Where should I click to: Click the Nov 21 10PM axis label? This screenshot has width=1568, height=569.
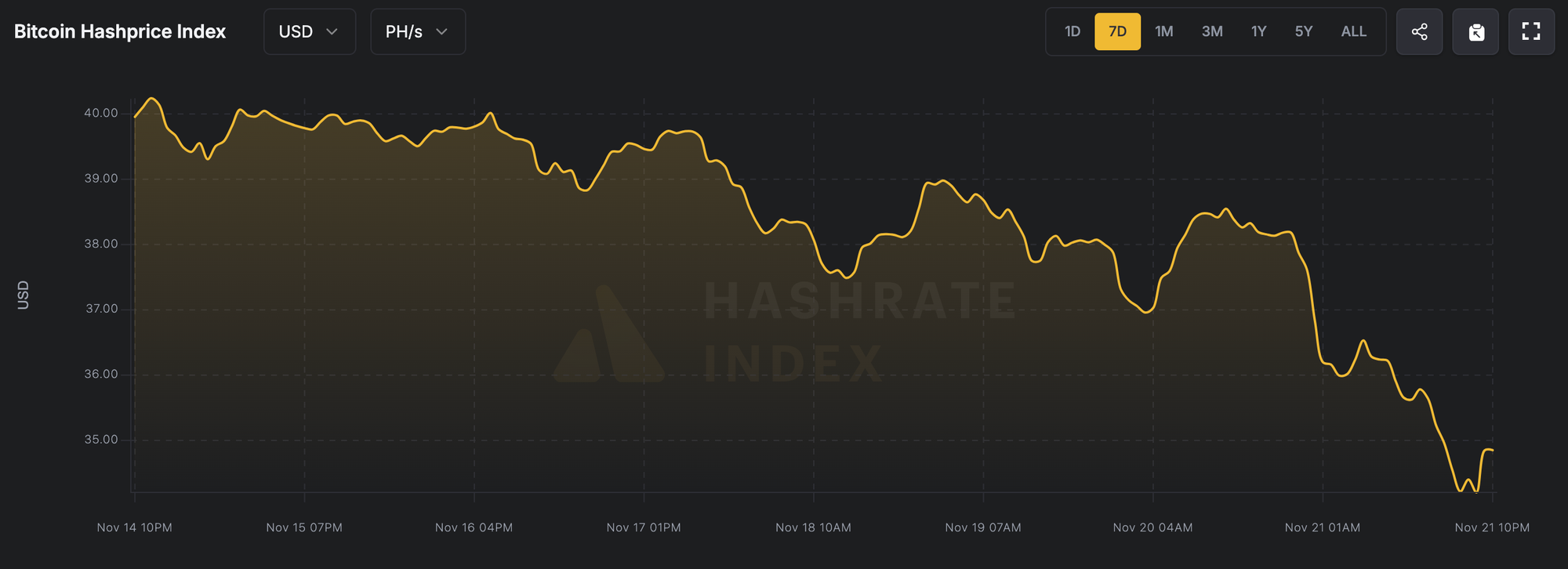[x=1492, y=527]
